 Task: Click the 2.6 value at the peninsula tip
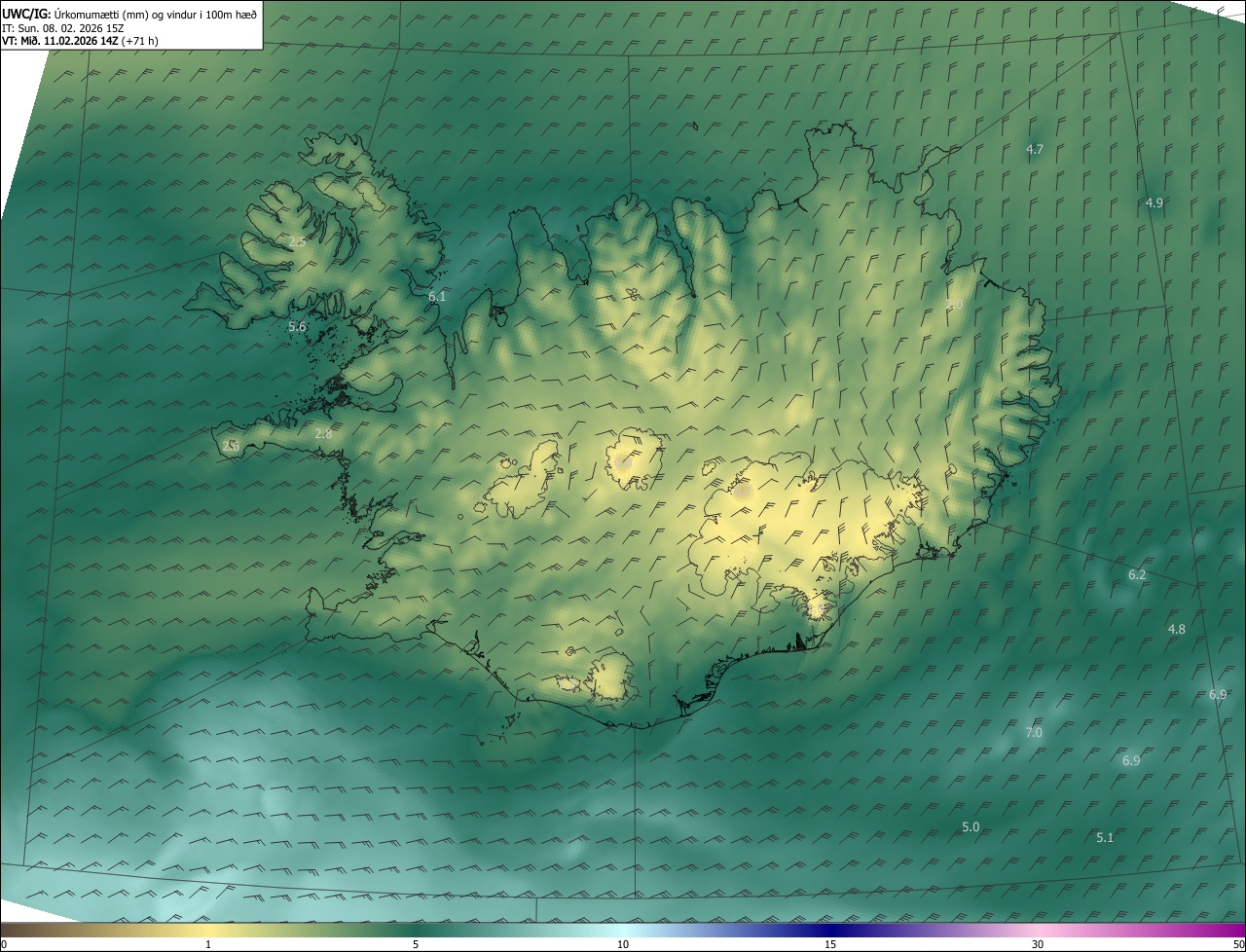(x=230, y=446)
